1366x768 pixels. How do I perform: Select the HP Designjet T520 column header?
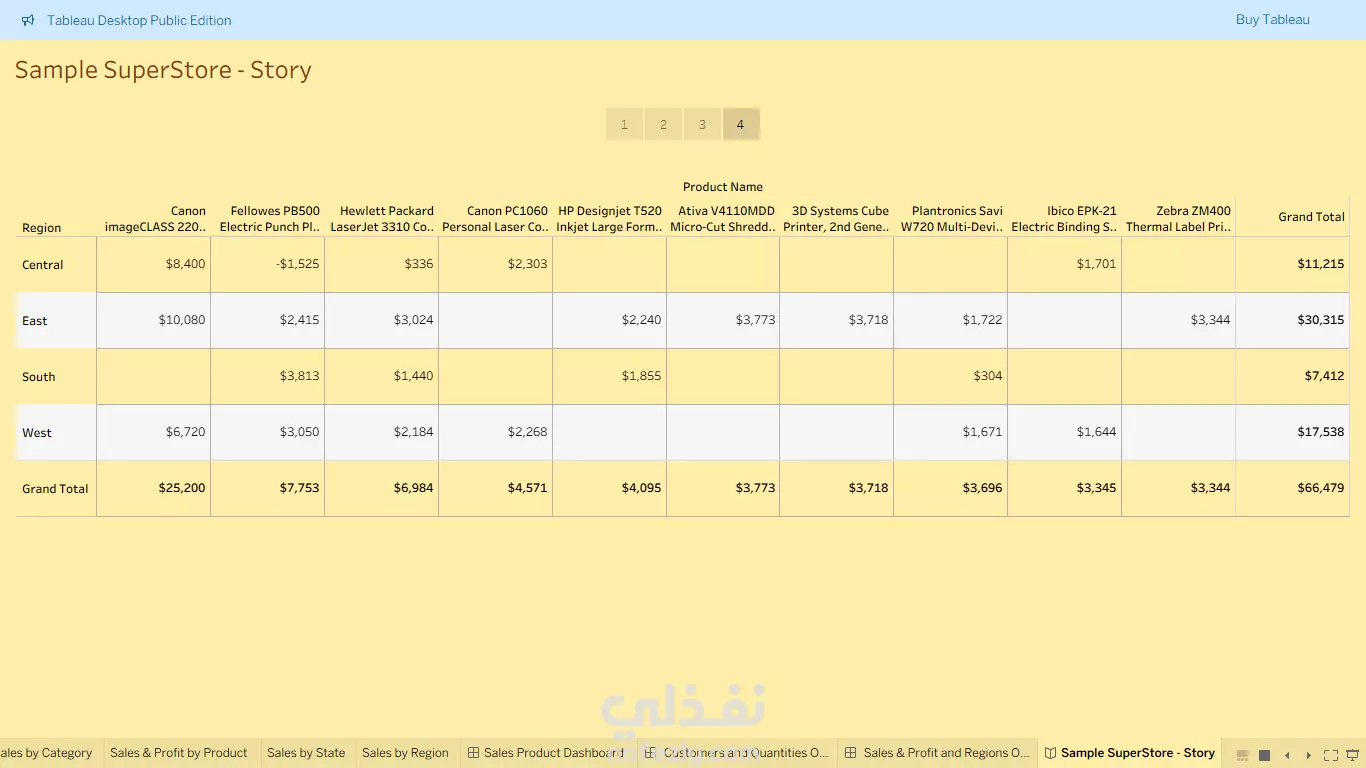tap(610, 219)
